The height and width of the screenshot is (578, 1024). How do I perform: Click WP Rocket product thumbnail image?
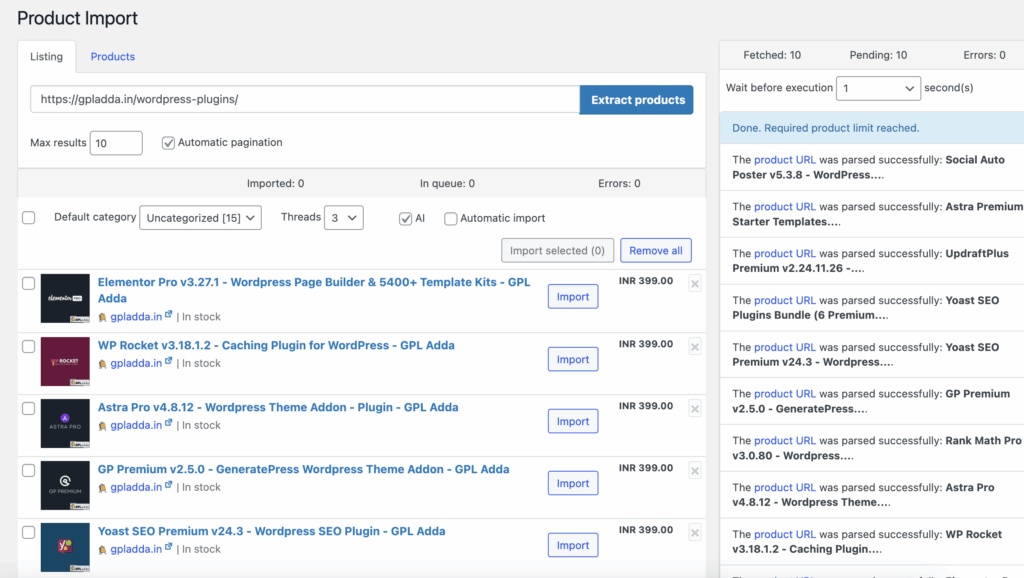pos(65,361)
